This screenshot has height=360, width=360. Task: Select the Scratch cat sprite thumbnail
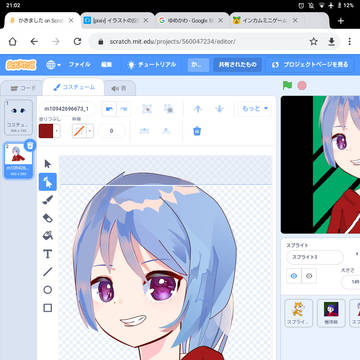coord(298,313)
